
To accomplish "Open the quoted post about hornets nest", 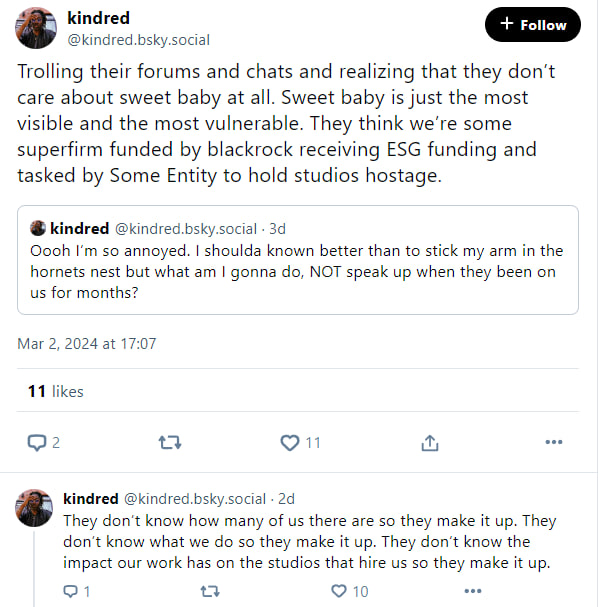I will [298, 260].
